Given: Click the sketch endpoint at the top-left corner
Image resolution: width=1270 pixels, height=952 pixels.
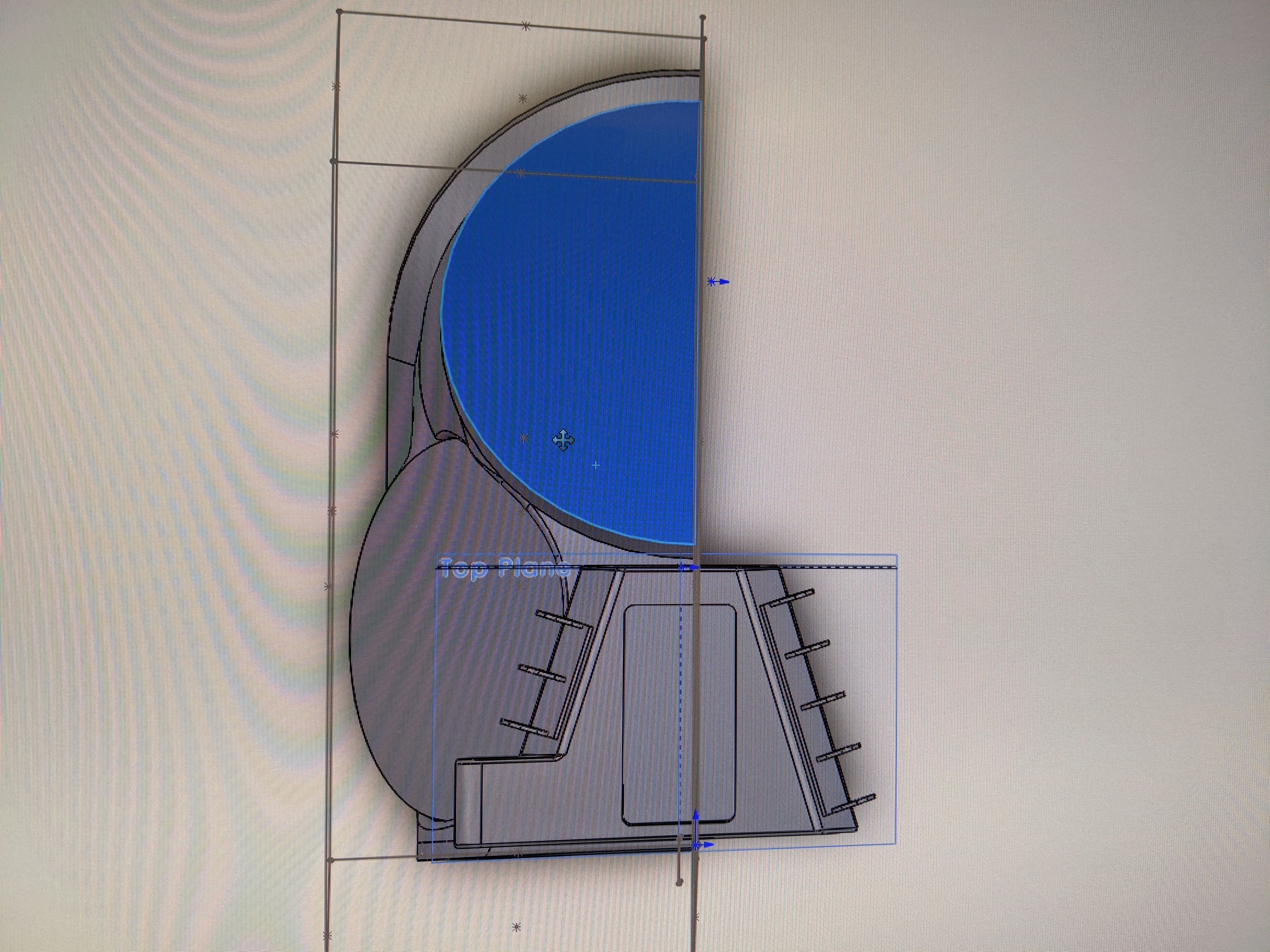Looking at the screenshot, I should pos(340,11).
